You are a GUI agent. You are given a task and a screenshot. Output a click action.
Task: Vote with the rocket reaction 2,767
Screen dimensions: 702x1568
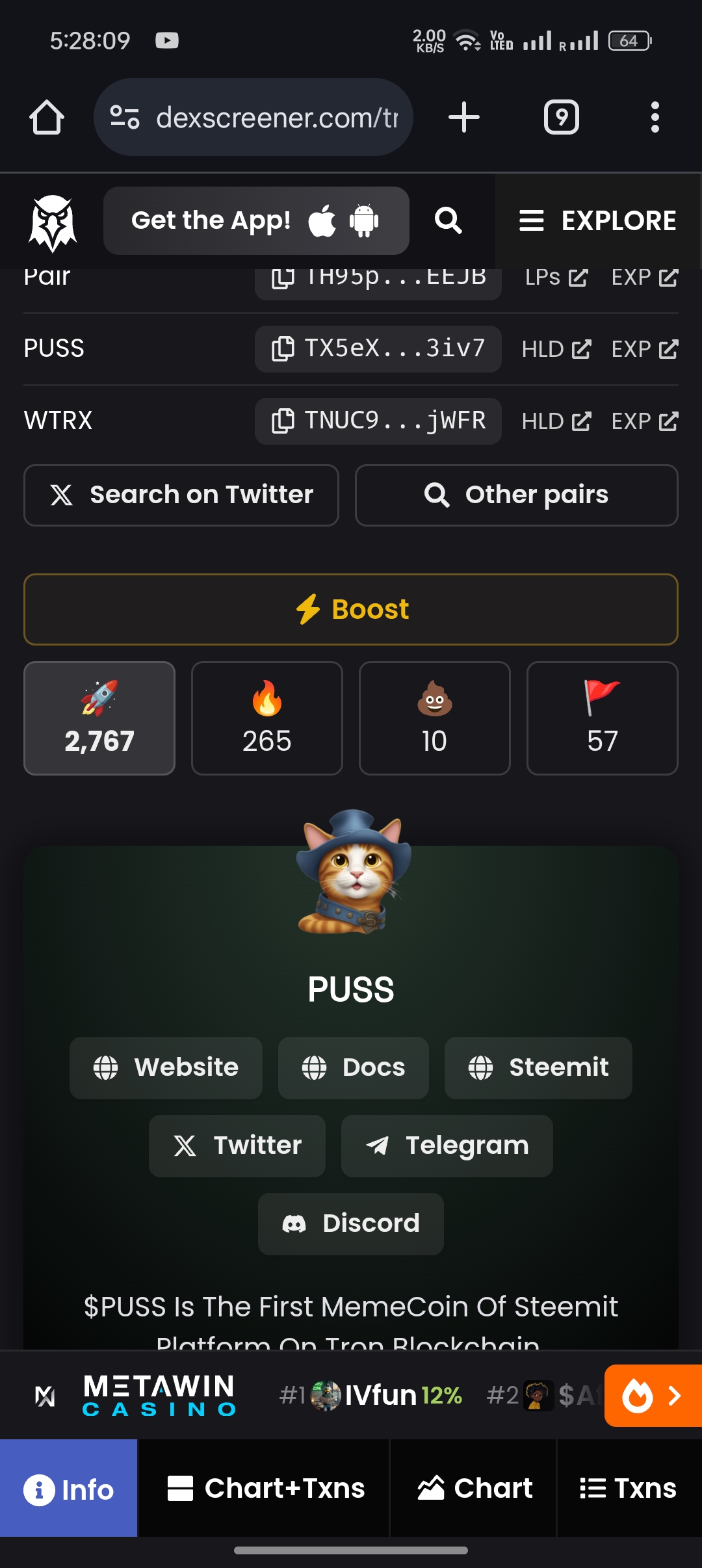[99, 718]
